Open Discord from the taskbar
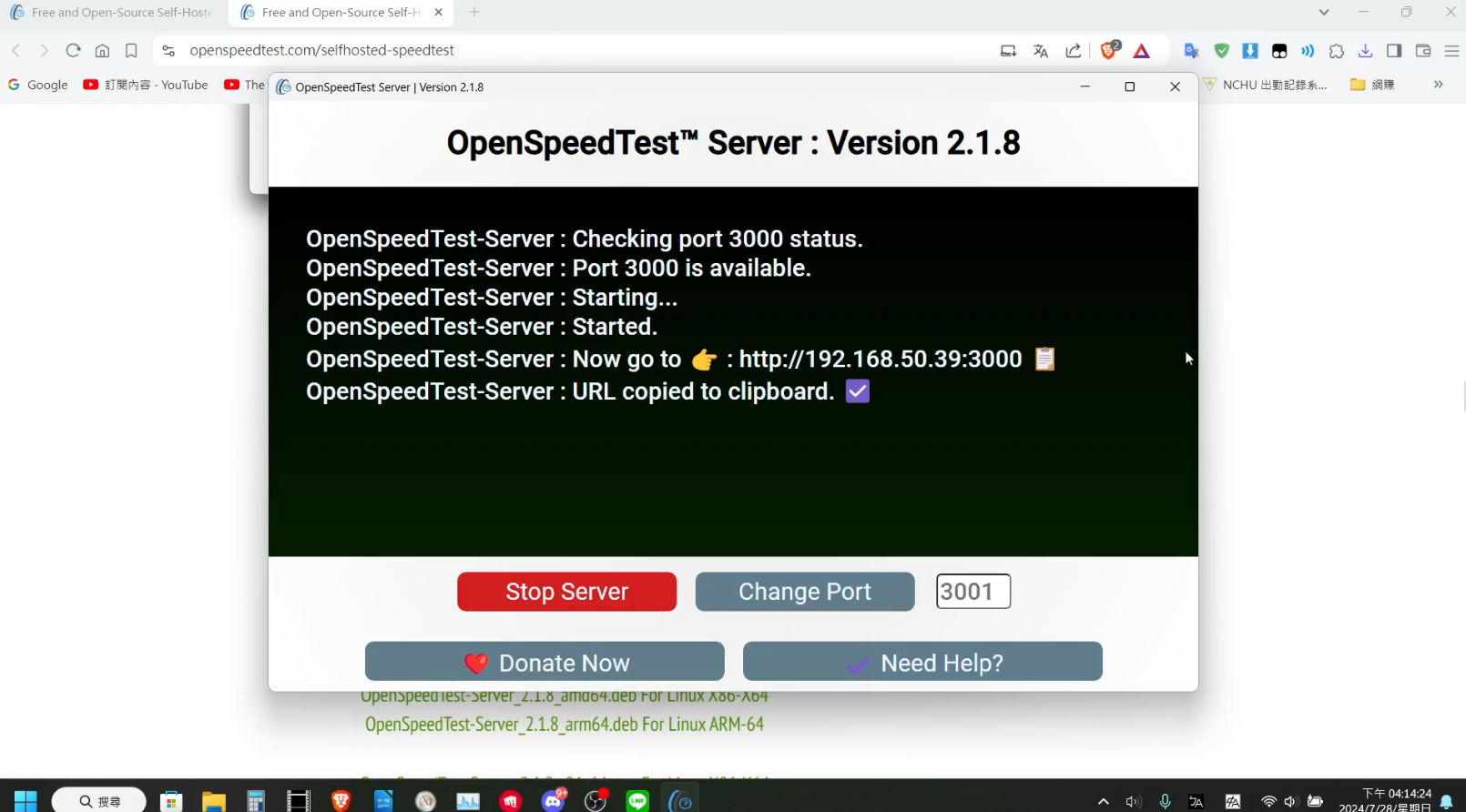 tap(554, 800)
